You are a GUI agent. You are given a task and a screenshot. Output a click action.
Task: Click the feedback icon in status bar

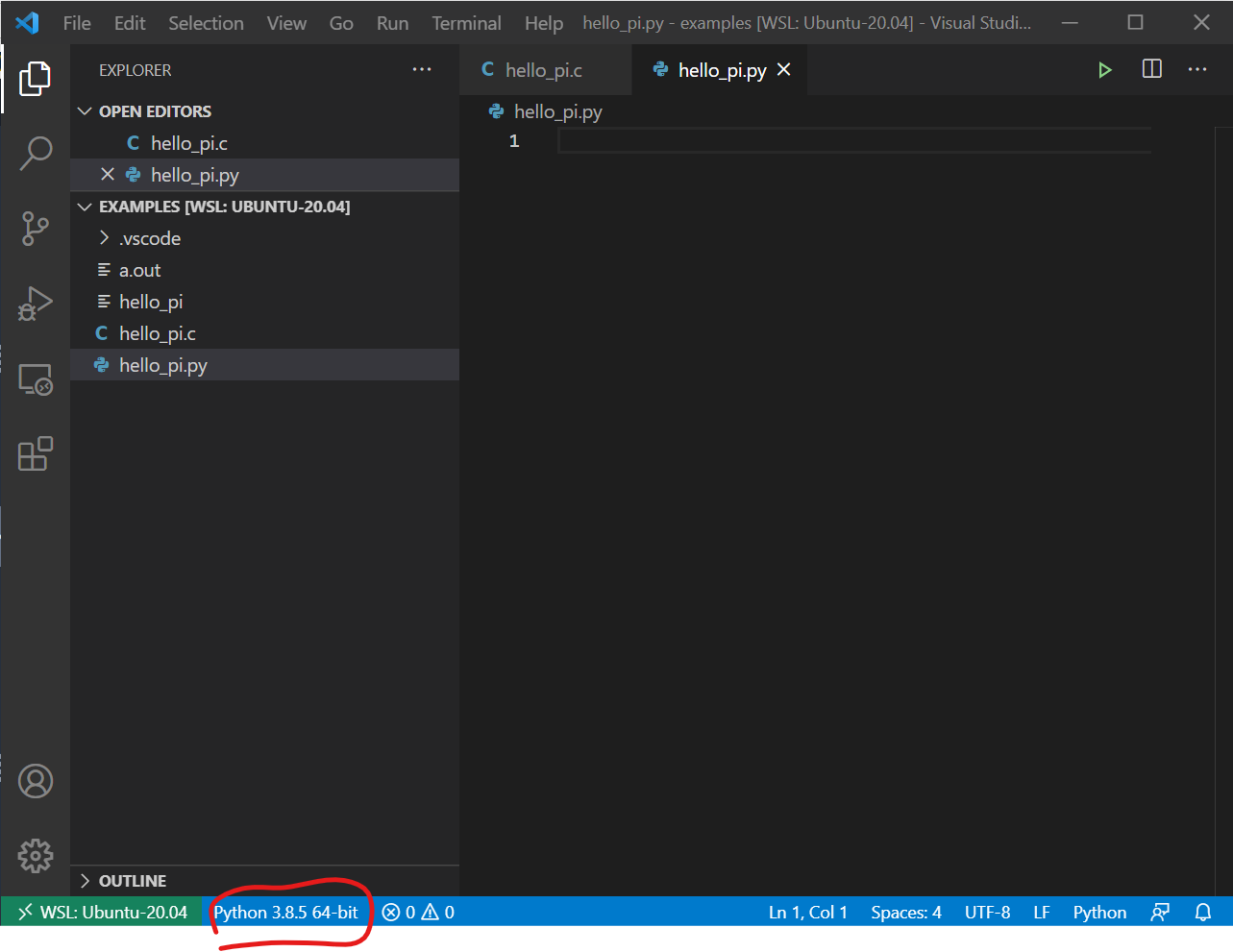[x=1160, y=912]
